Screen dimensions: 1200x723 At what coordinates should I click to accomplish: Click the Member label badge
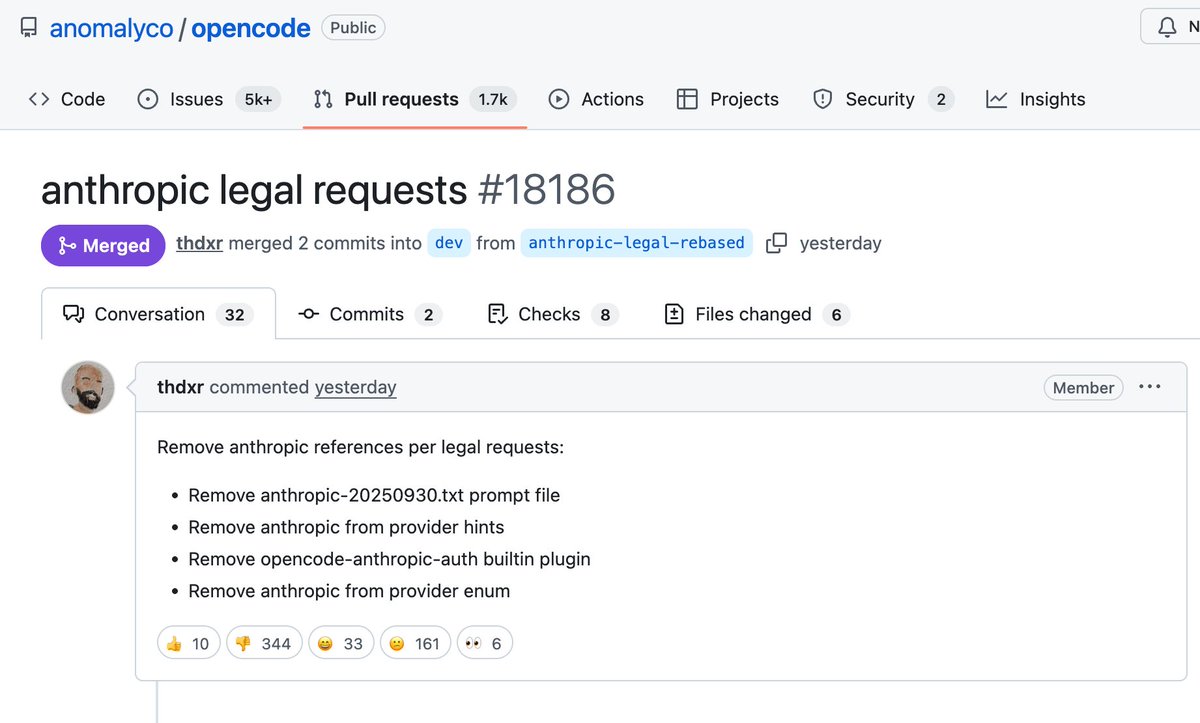coord(1083,387)
